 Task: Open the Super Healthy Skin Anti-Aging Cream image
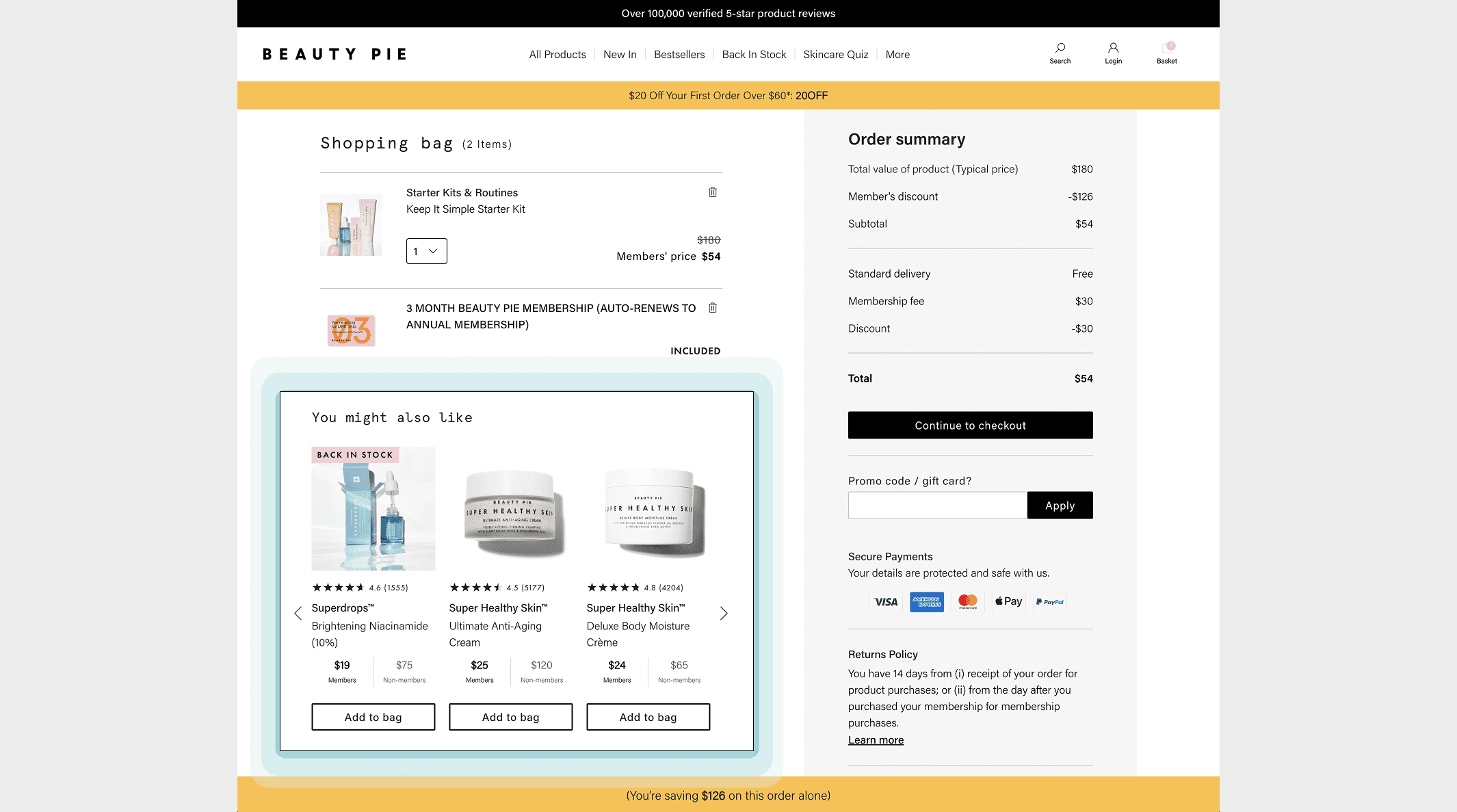click(510, 510)
